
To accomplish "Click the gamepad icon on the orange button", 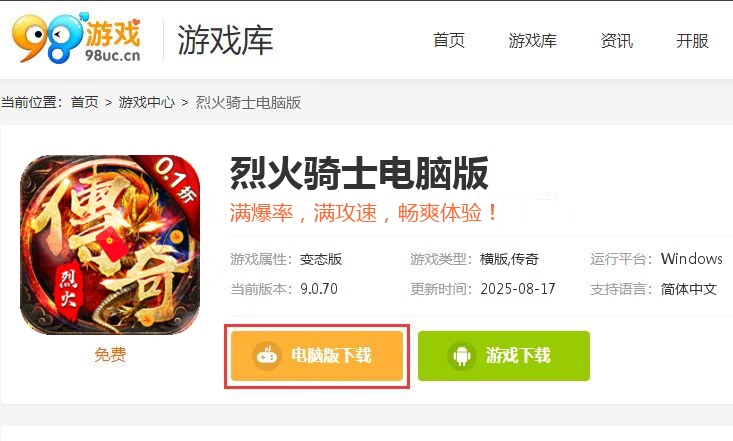I will (x=266, y=355).
